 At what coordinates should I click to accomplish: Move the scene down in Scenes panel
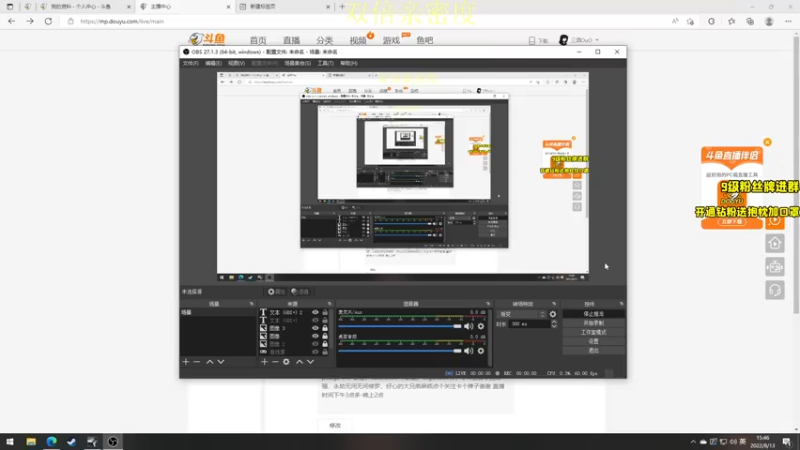tap(221, 362)
